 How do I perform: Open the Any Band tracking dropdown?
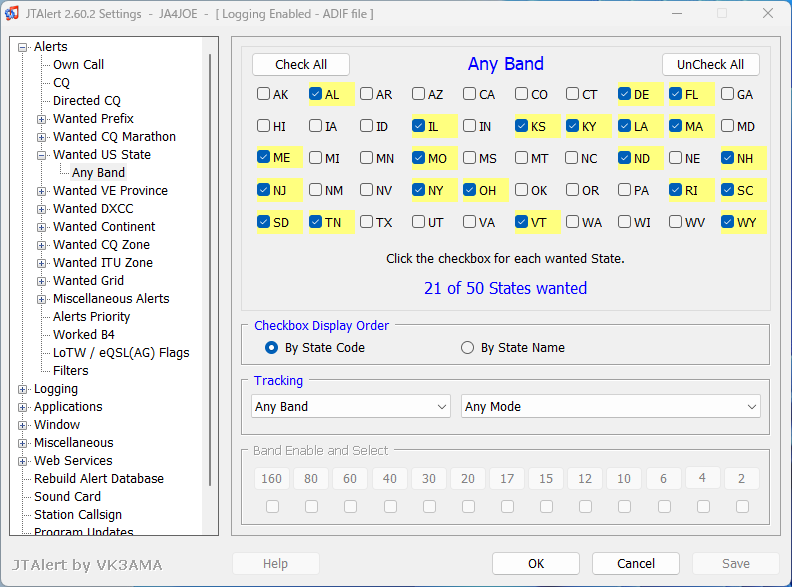[x=351, y=407]
